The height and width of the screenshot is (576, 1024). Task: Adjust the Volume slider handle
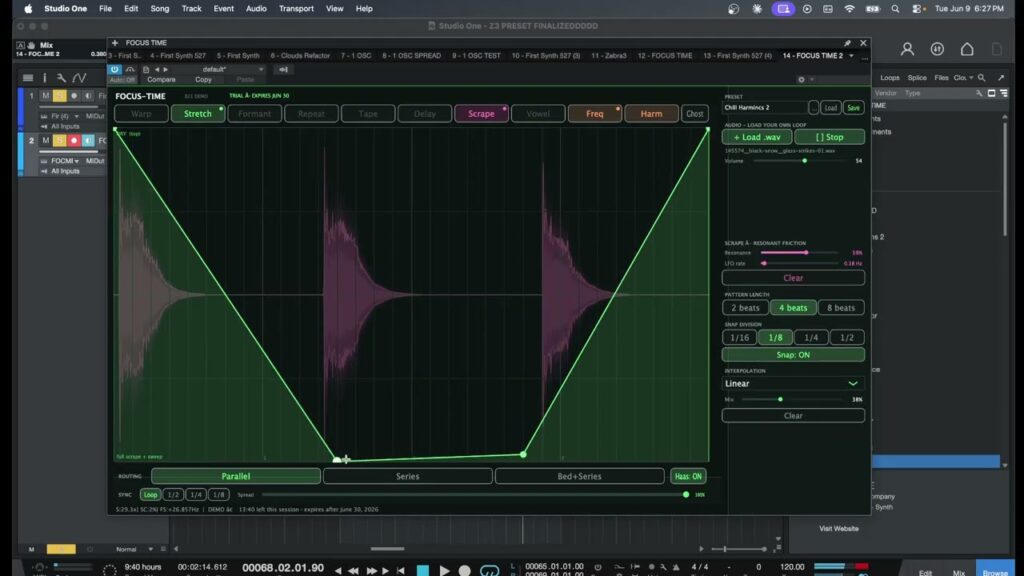point(805,161)
